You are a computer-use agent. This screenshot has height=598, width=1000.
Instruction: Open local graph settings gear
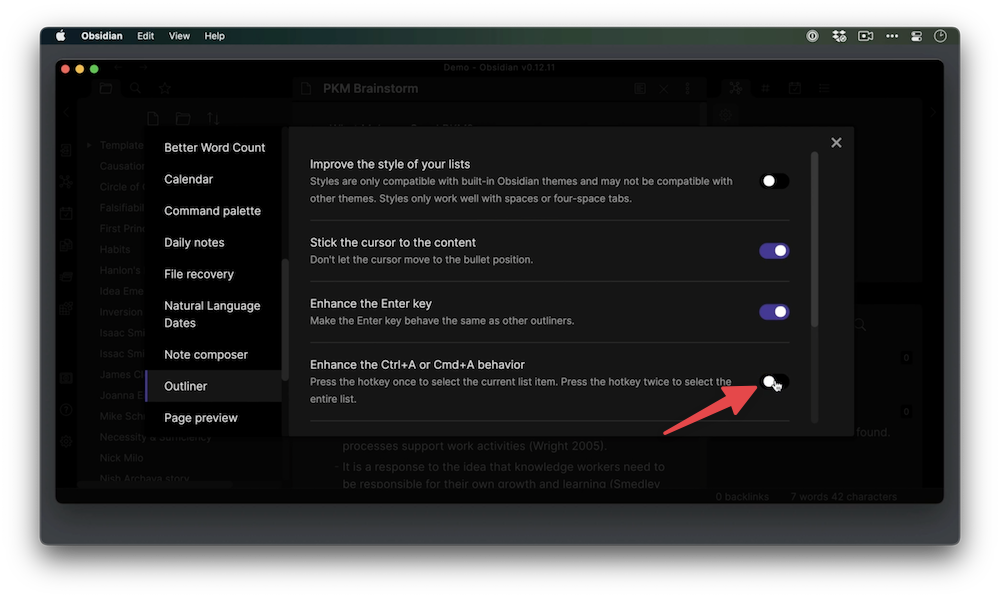(726, 115)
